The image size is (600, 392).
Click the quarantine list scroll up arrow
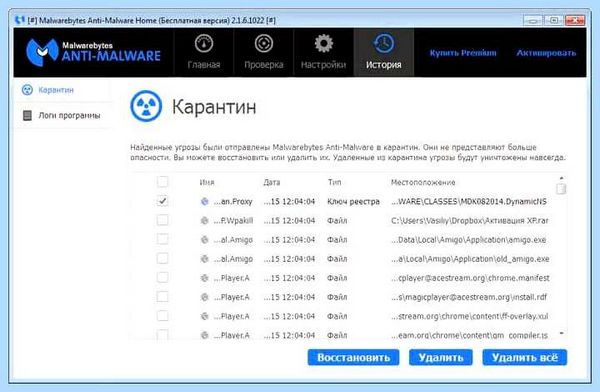point(561,178)
